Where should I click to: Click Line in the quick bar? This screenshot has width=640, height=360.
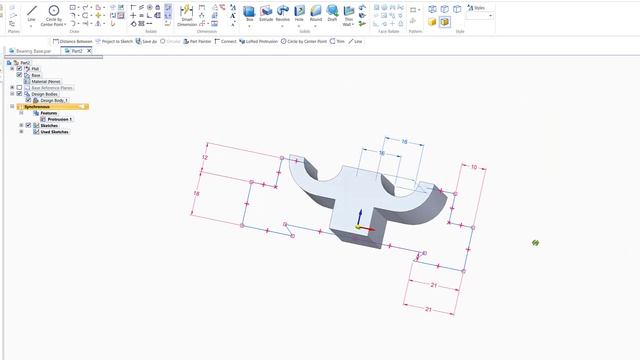(355, 41)
